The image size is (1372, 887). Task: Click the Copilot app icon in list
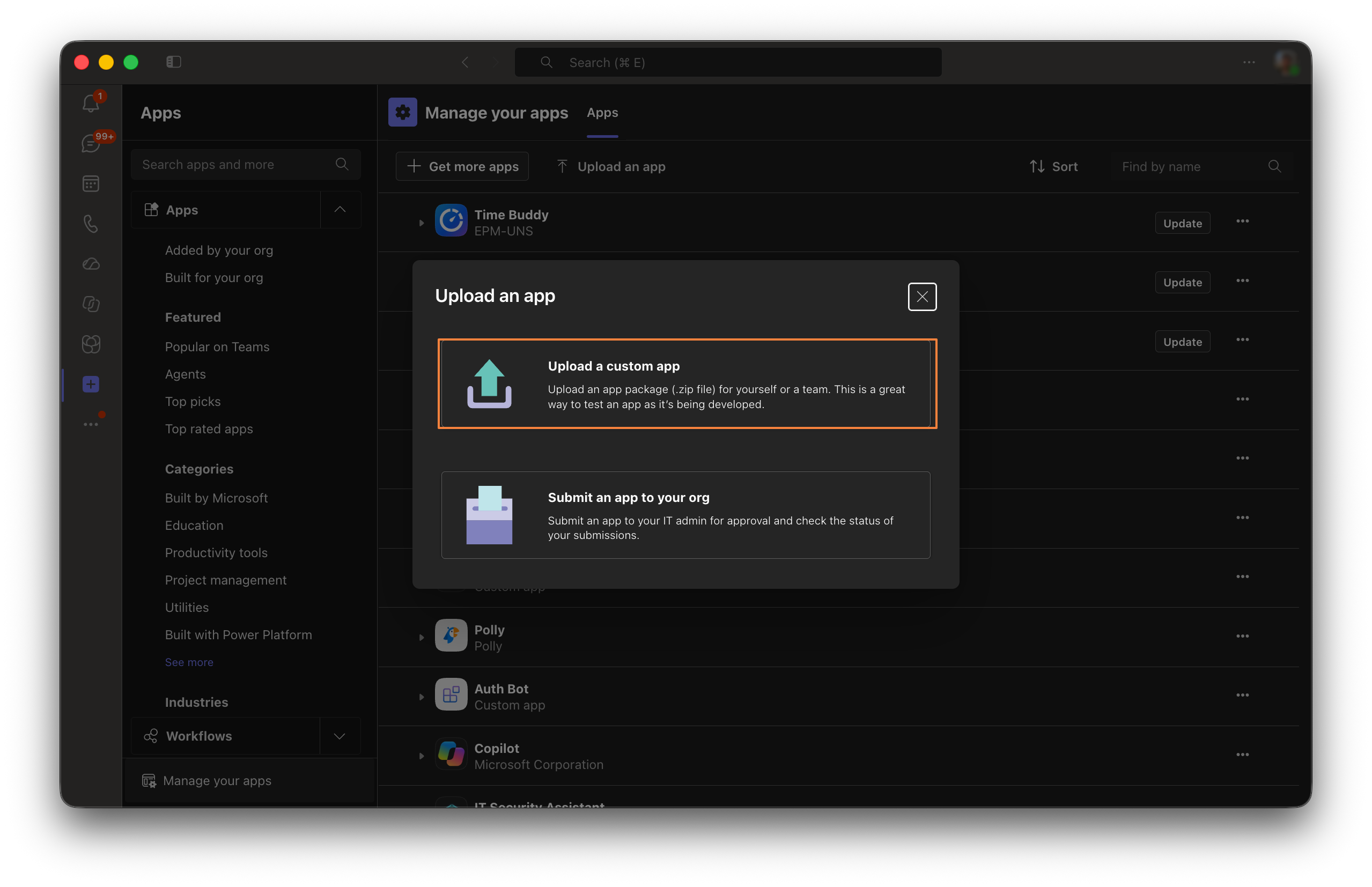point(451,754)
